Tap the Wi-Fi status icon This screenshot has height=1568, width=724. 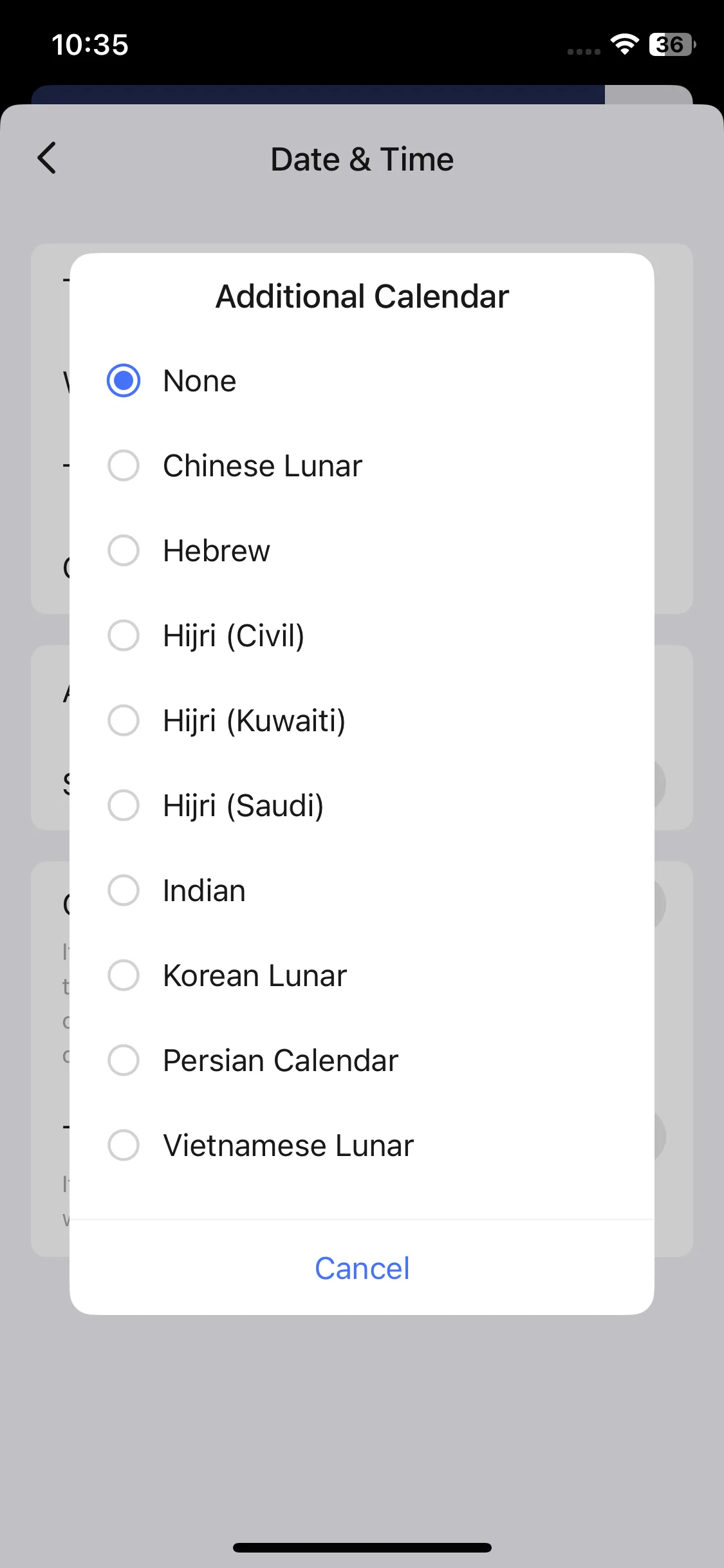(624, 44)
